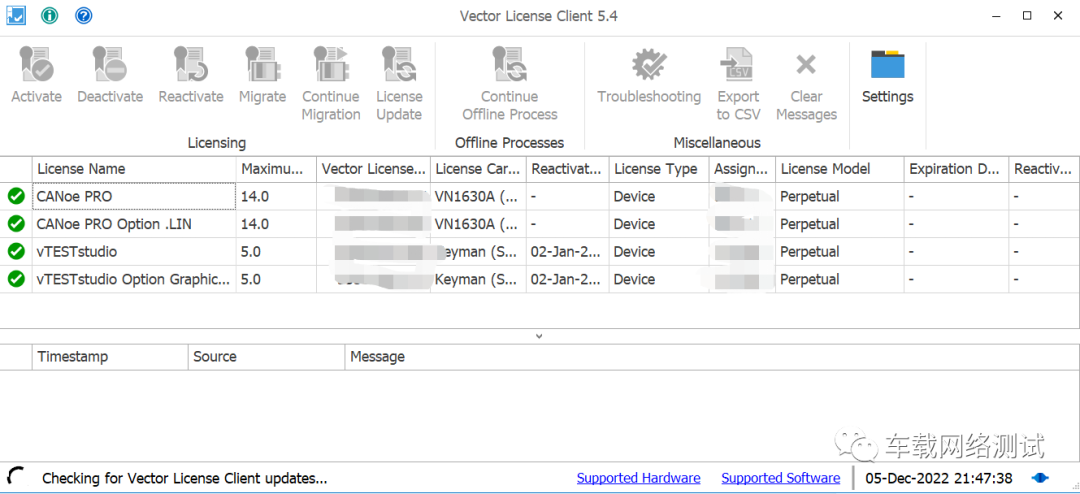
Task: Collapse the message panel with the chevron
Action: pos(539,336)
